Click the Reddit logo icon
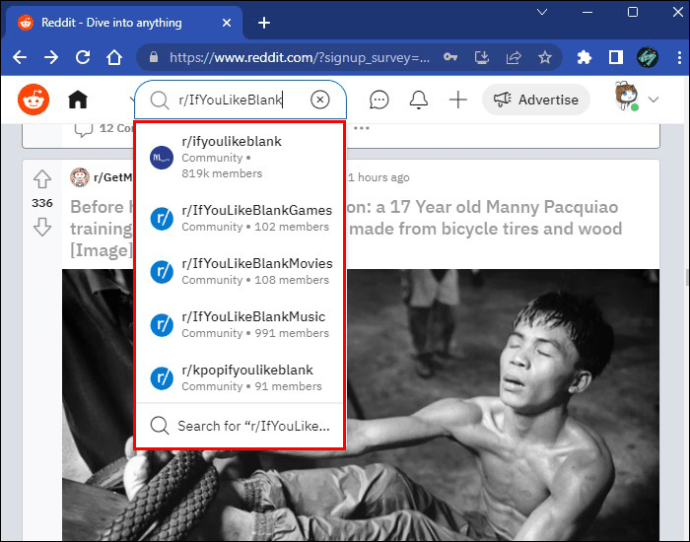 pos(33,99)
